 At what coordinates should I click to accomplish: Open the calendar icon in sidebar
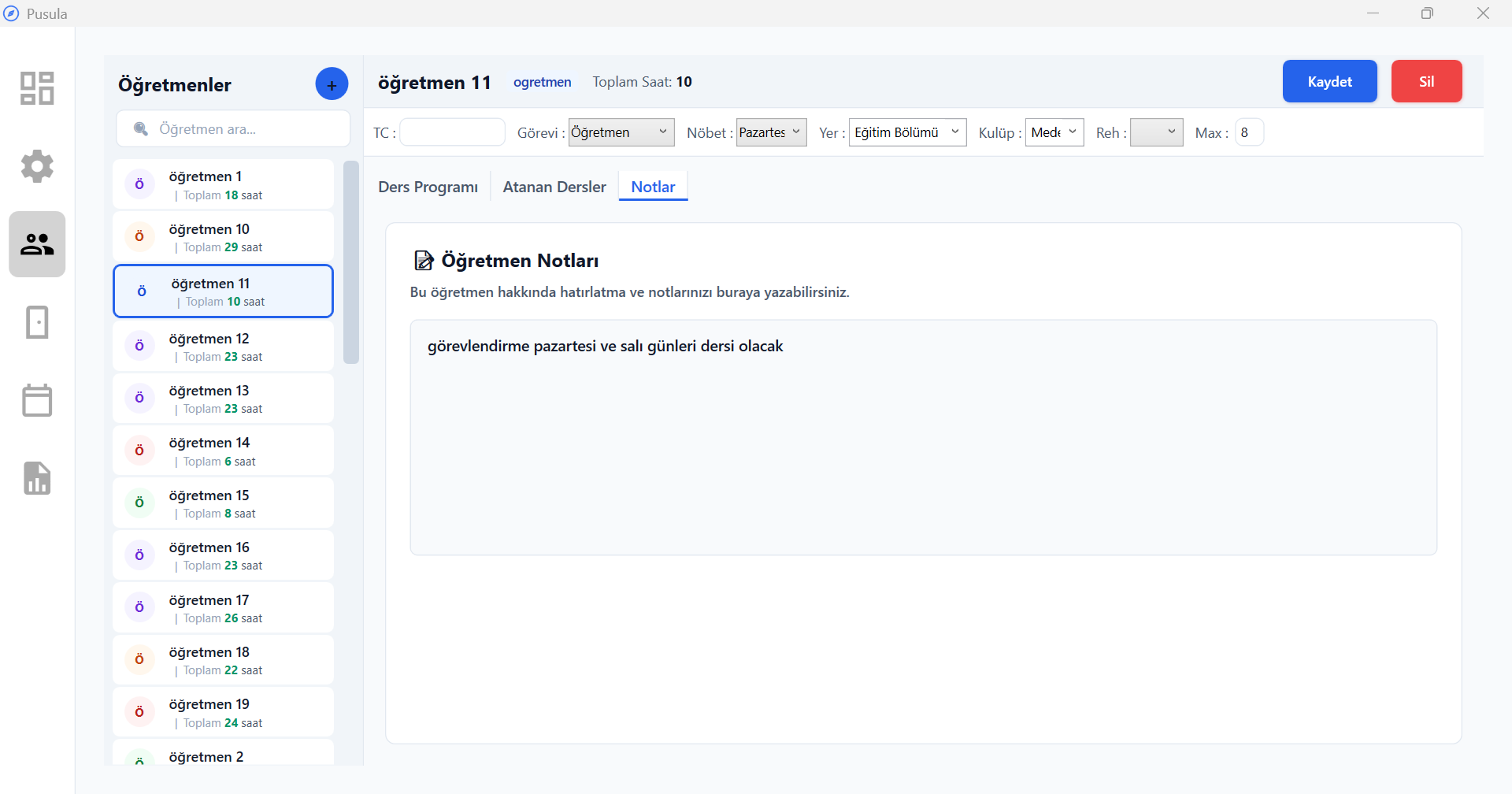point(37,400)
